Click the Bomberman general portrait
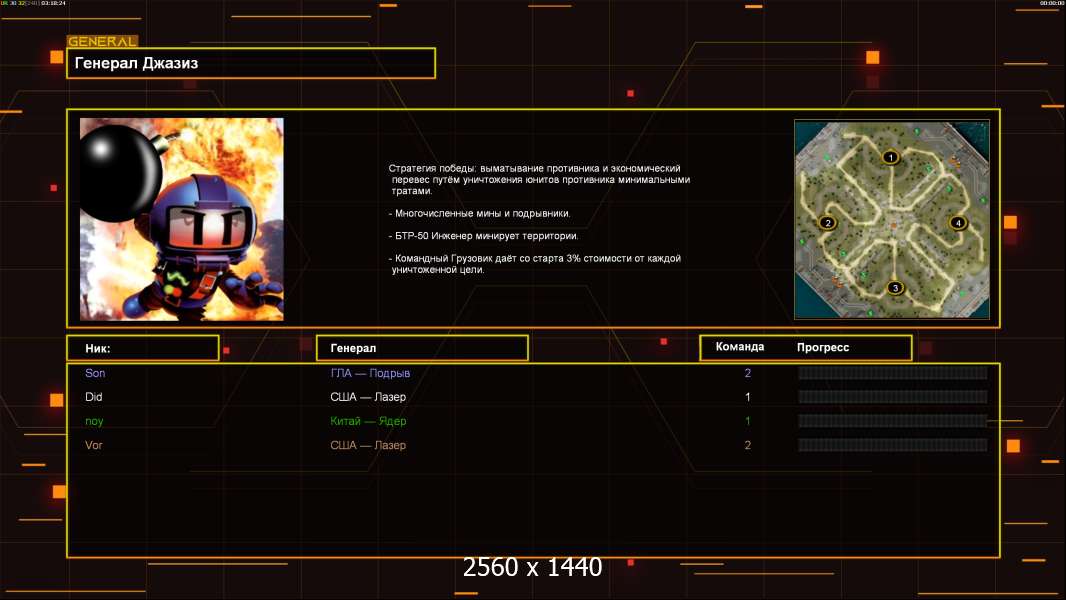This screenshot has width=1066, height=600. [182, 219]
